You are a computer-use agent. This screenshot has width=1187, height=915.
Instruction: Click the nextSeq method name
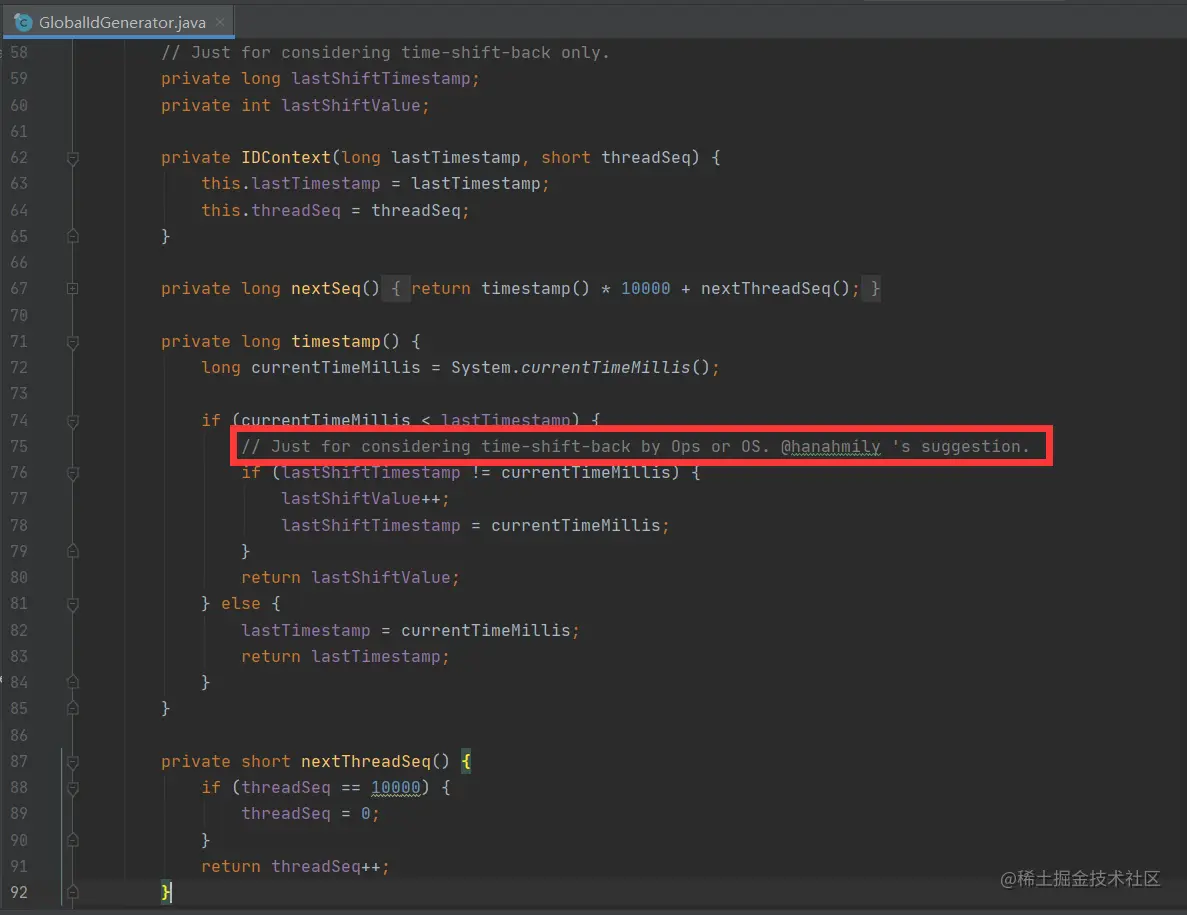click(x=326, y=288)
